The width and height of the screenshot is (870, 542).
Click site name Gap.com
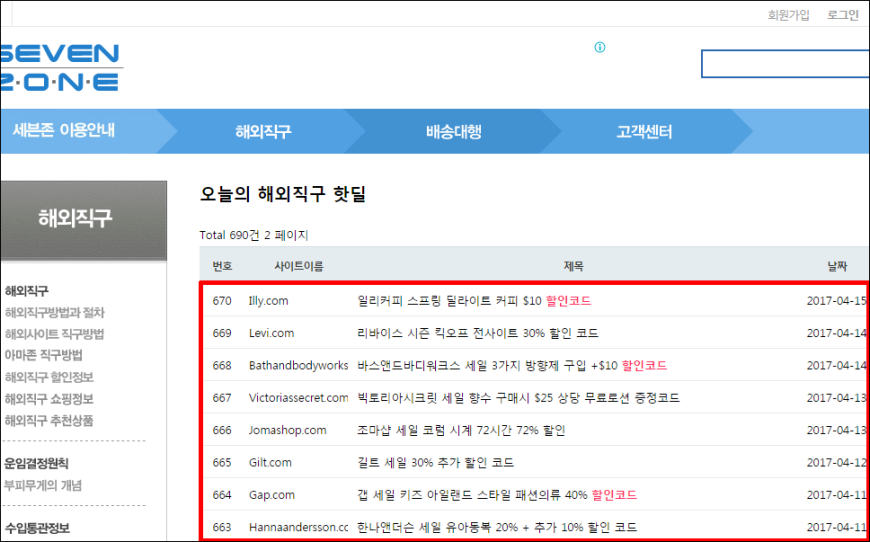pos(272,494)
